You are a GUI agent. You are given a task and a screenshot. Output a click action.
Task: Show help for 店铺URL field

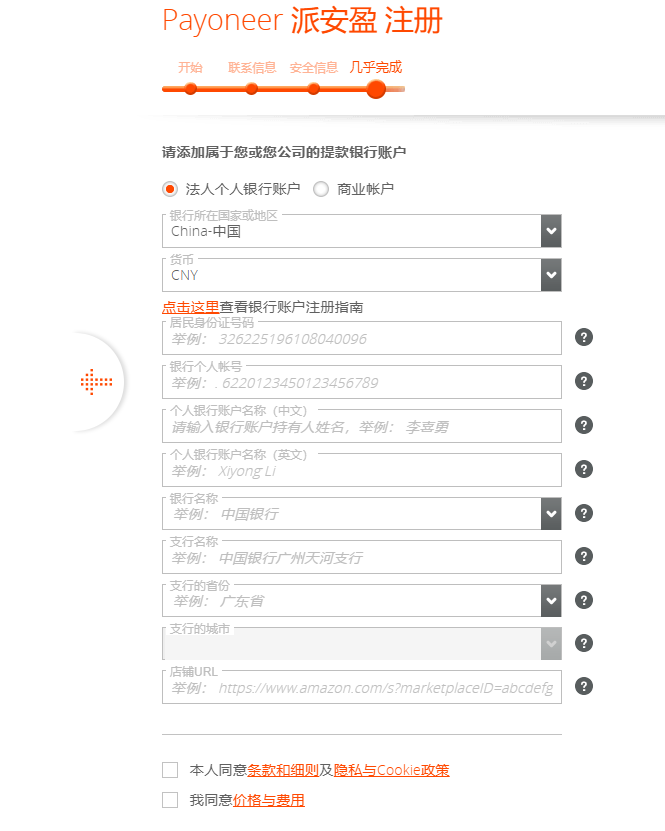[x=585, y=686]
